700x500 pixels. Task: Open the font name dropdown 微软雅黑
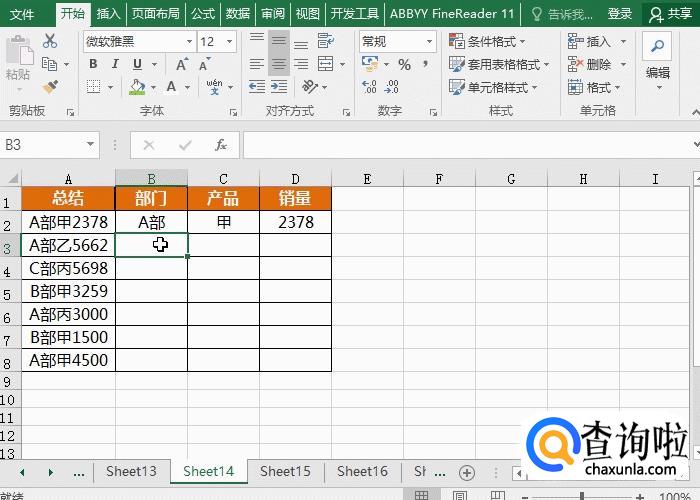[190, 42]
